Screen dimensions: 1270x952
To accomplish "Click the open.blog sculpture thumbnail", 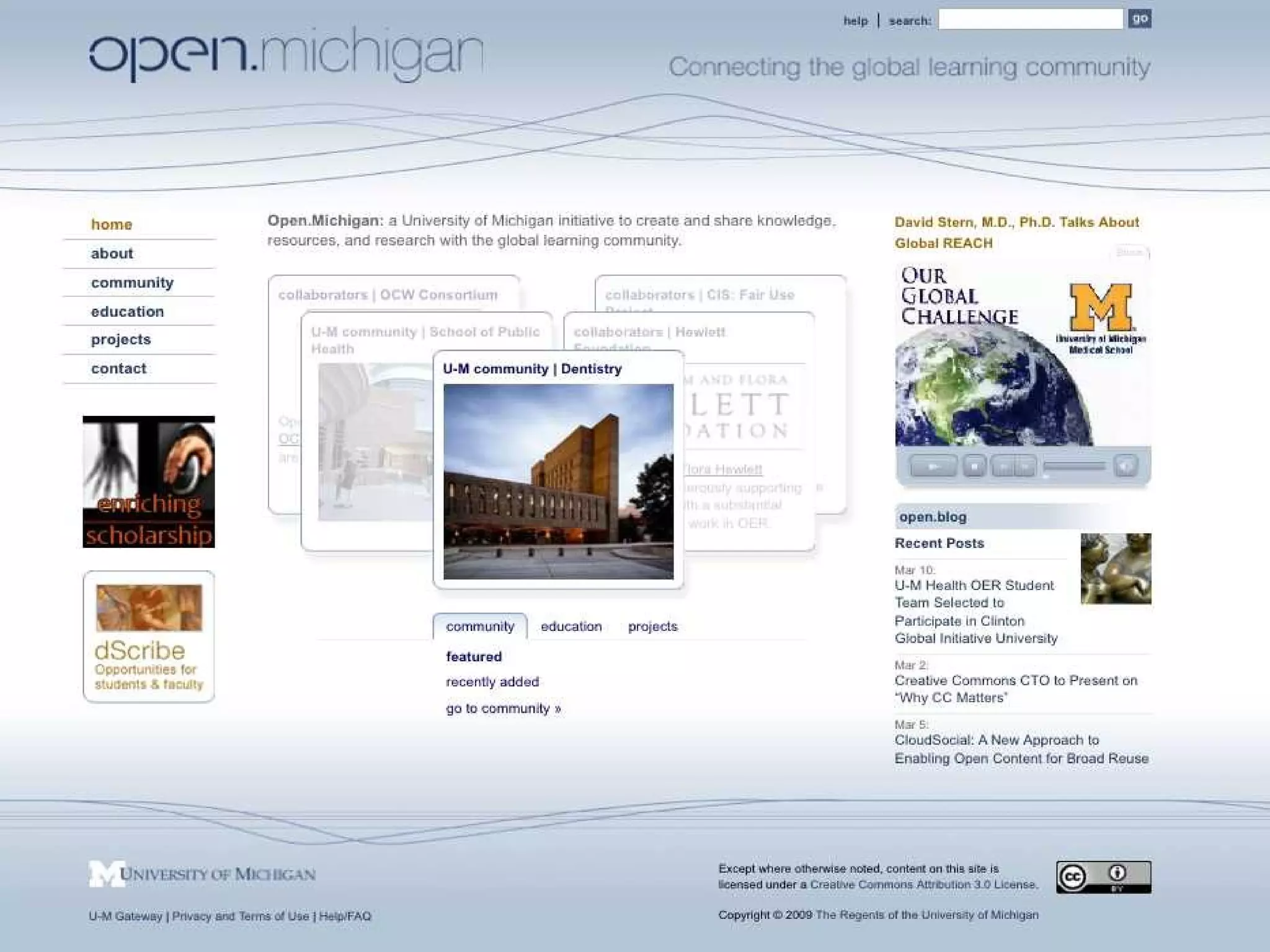I will click(1115, 568).
